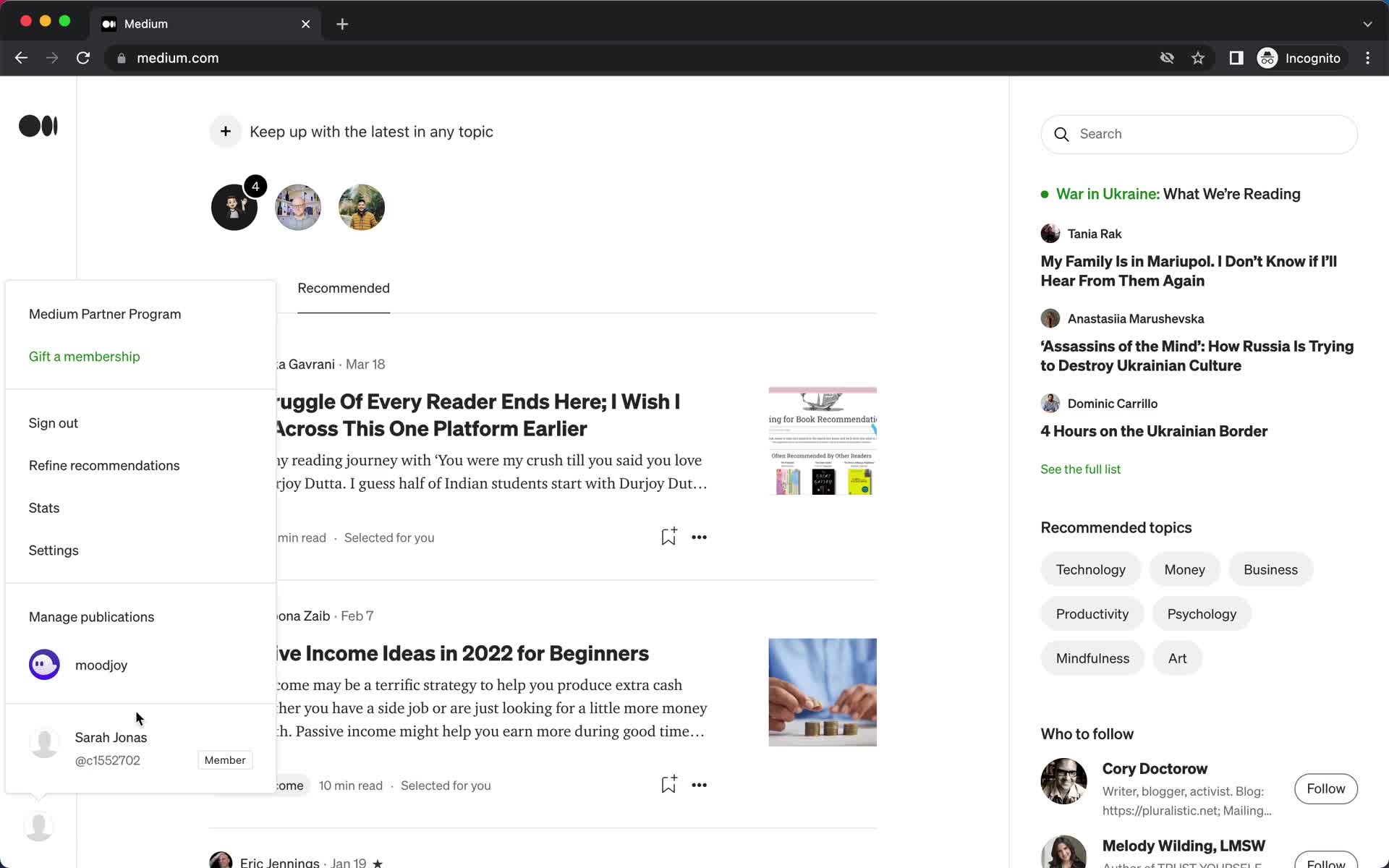Click the moodjoy publication avatar
This screenshot has width=1389, height=868.
tap(44, 664)
